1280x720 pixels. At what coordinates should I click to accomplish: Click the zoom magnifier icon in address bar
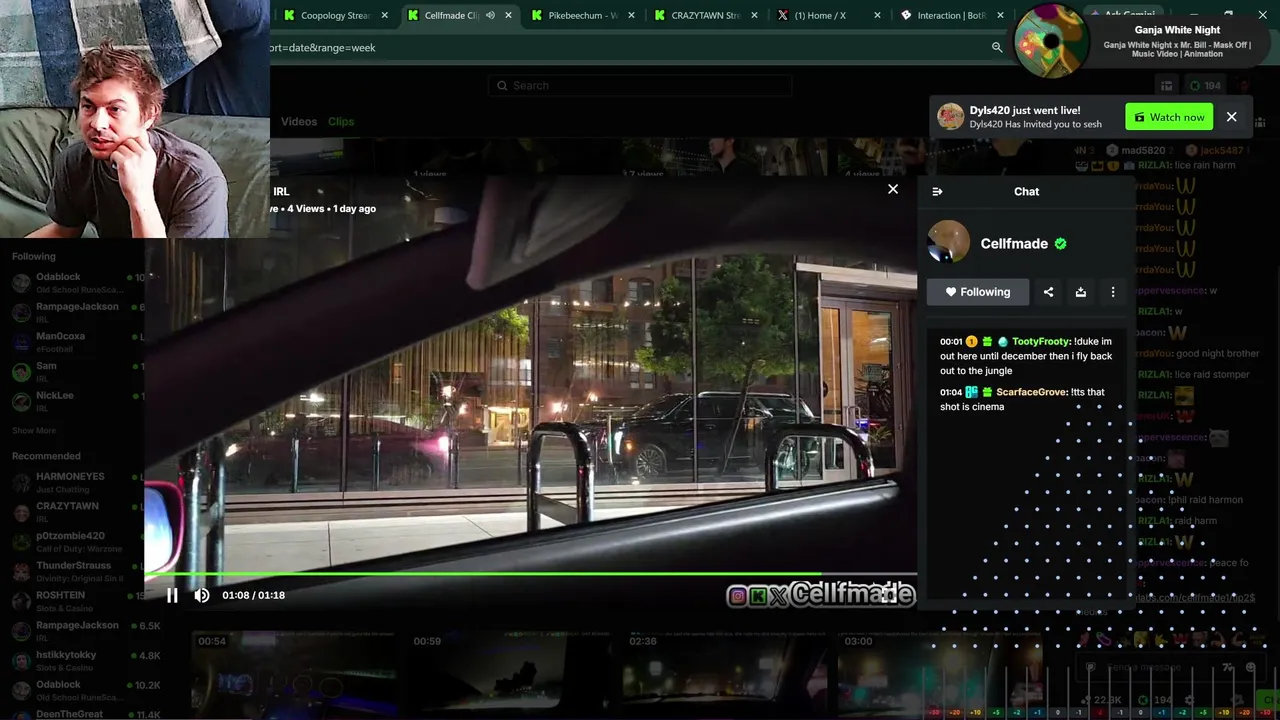click(x=997, y=48)
